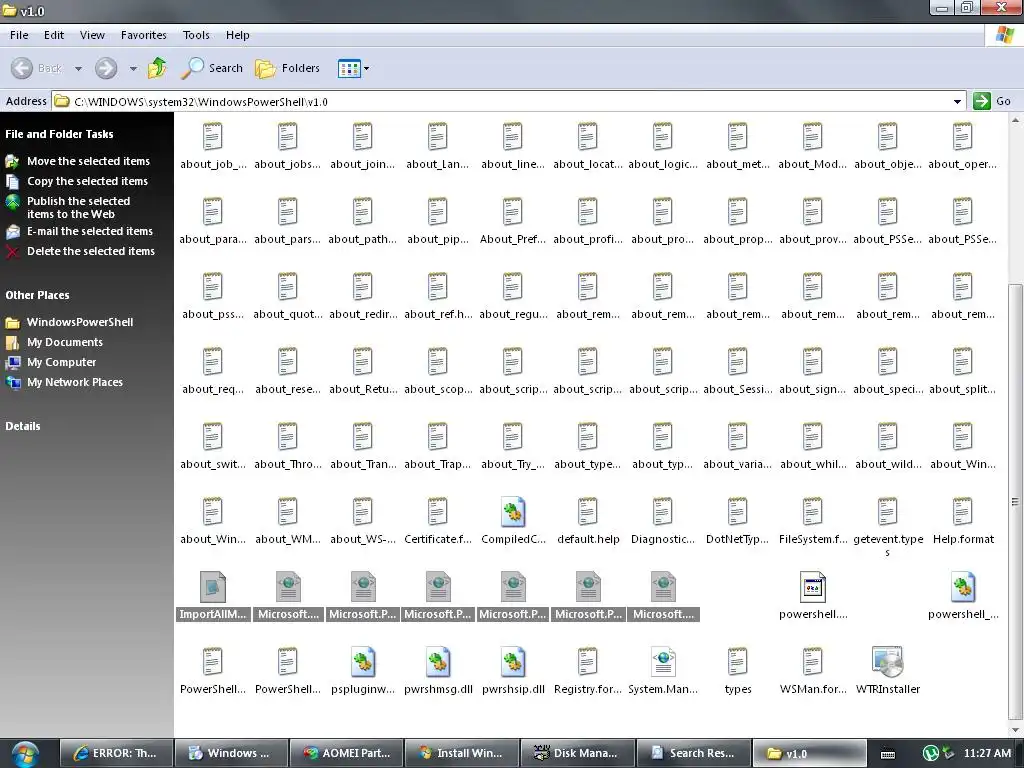Click the Go button

(992, 101)
